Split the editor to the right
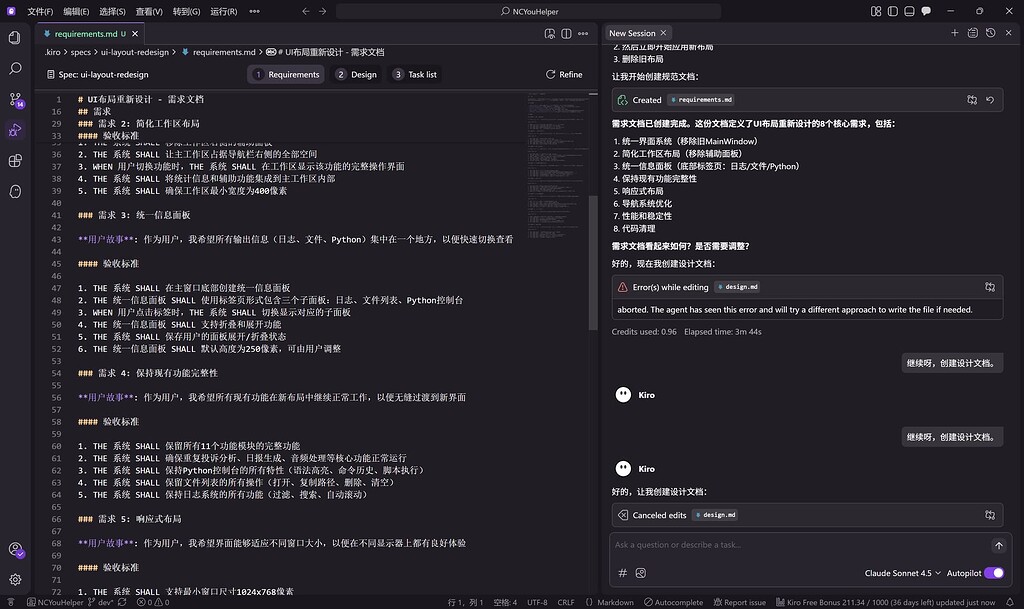The height and width of the screenshot is (609, 1024). coord(566,33)
